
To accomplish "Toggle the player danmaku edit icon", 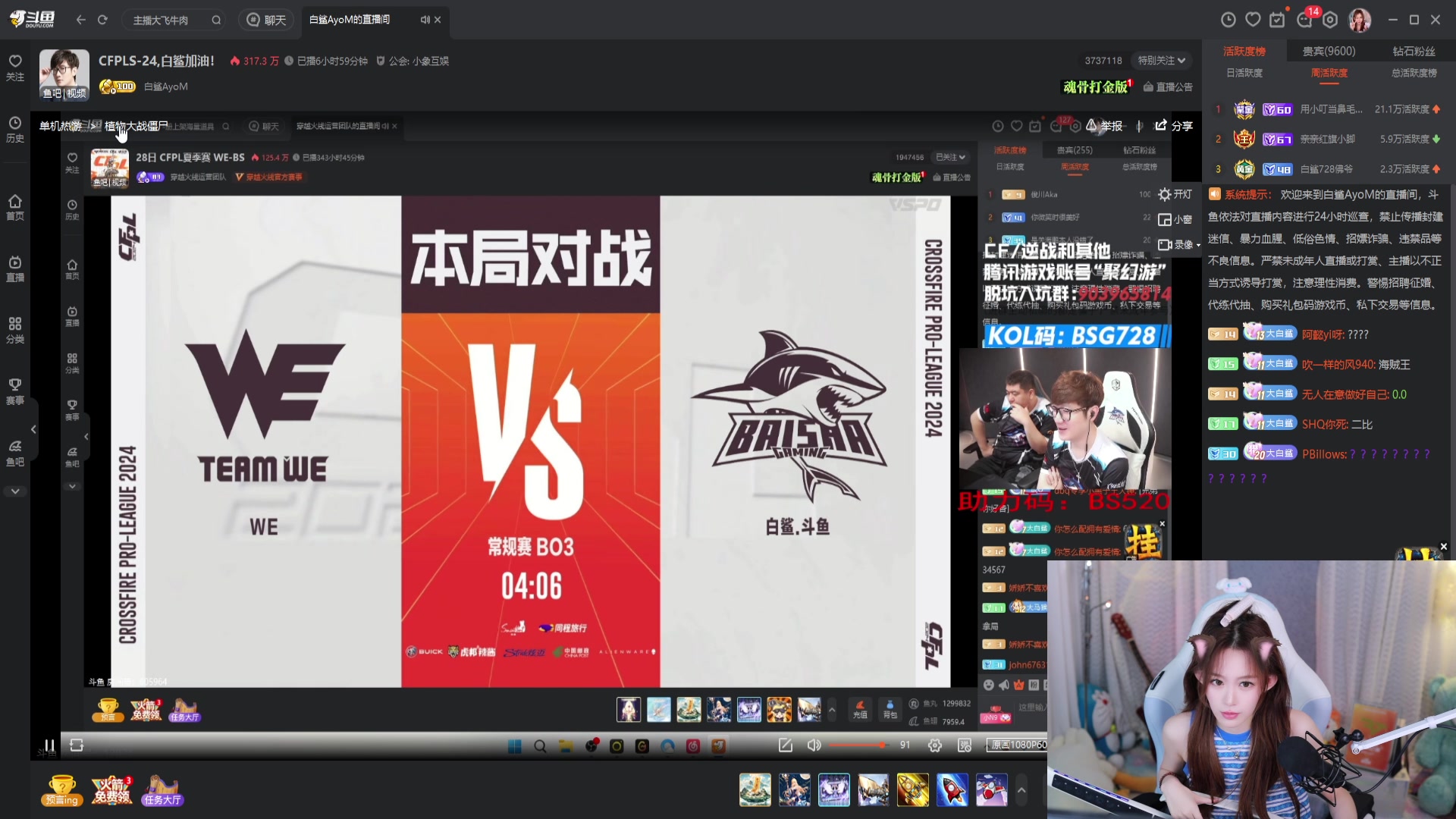I will (x=786, y=745).
